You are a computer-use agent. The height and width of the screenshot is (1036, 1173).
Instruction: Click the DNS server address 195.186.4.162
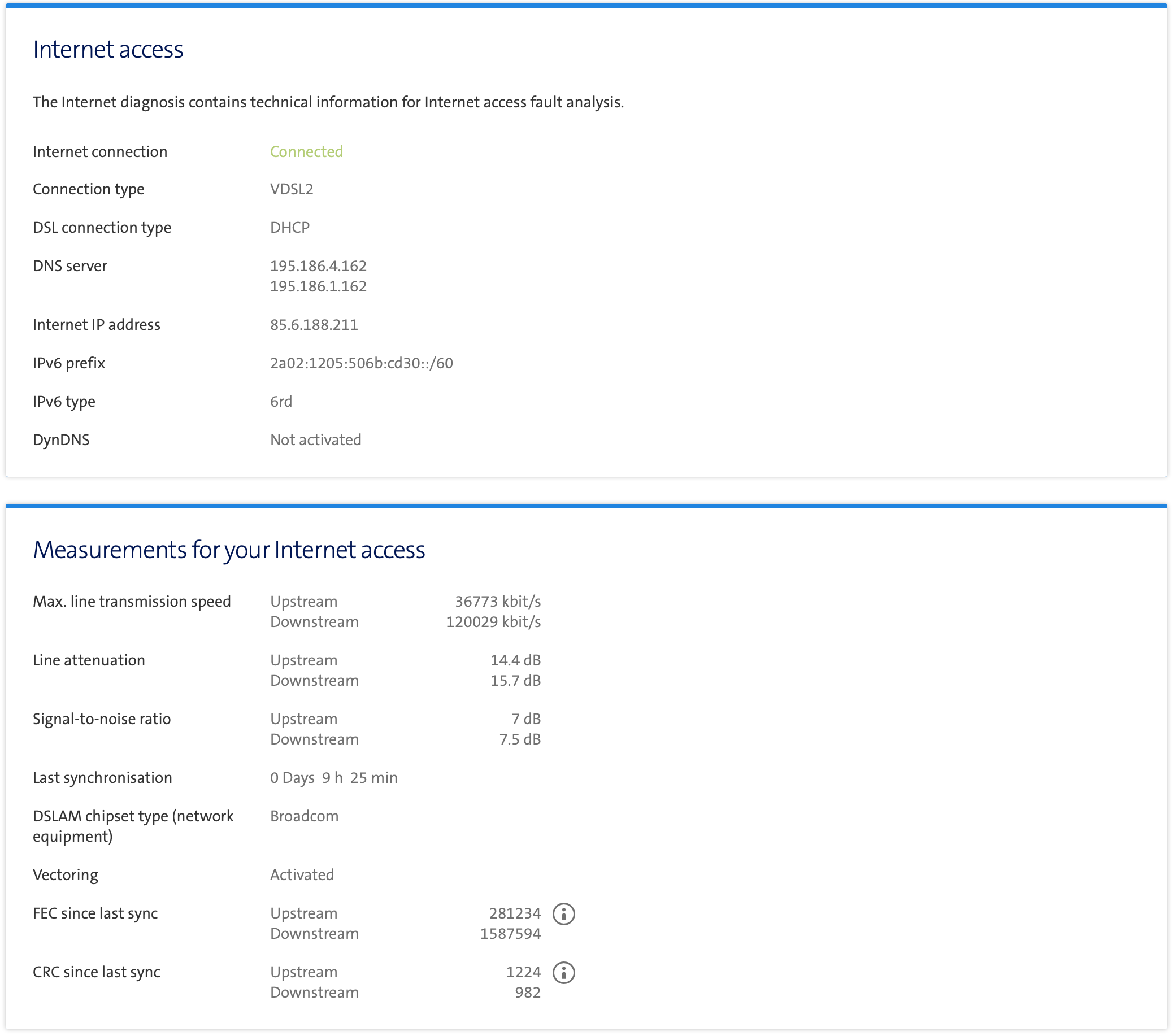319,265
